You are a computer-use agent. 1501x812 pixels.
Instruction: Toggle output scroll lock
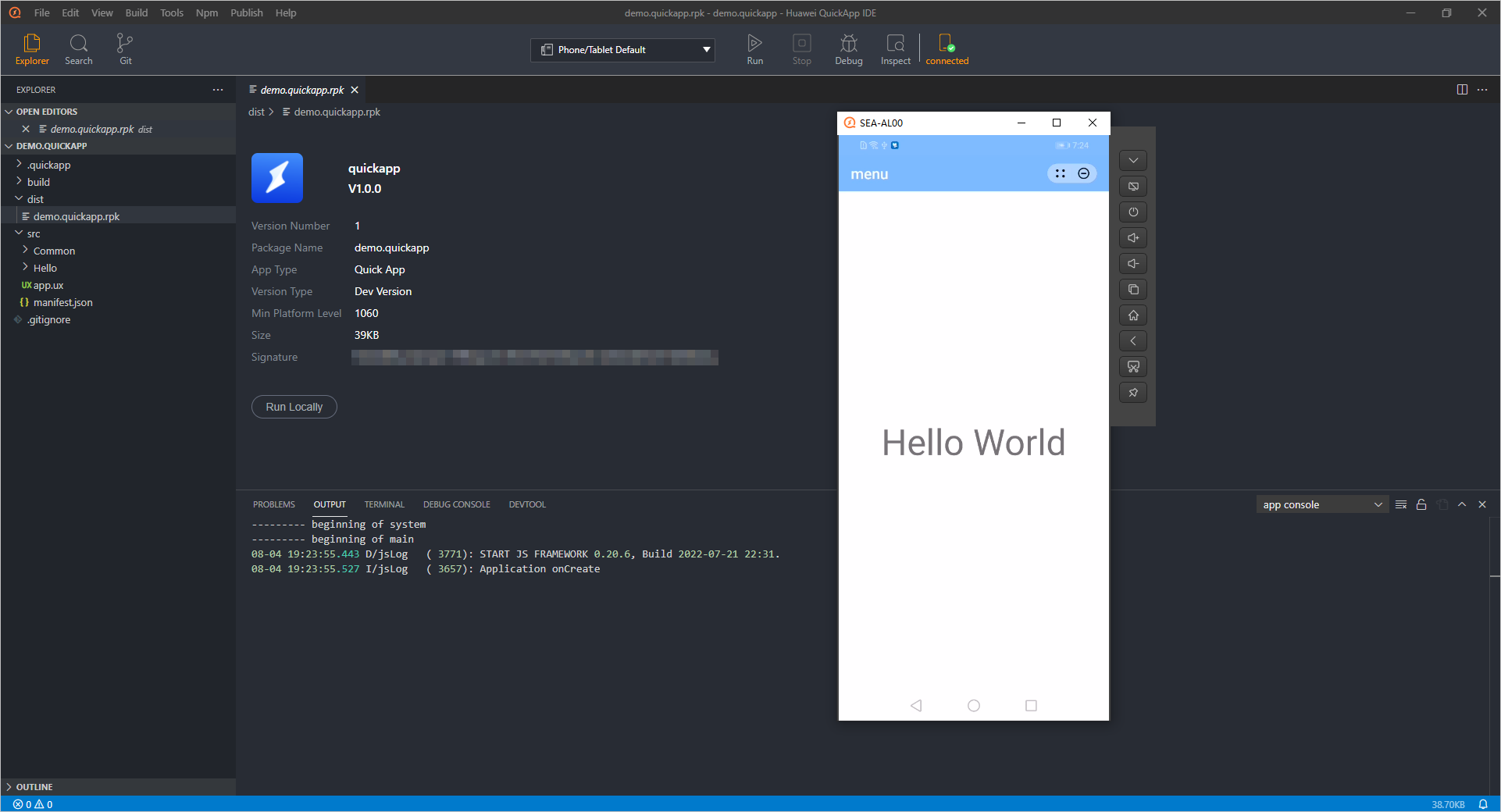(1421, 505)
